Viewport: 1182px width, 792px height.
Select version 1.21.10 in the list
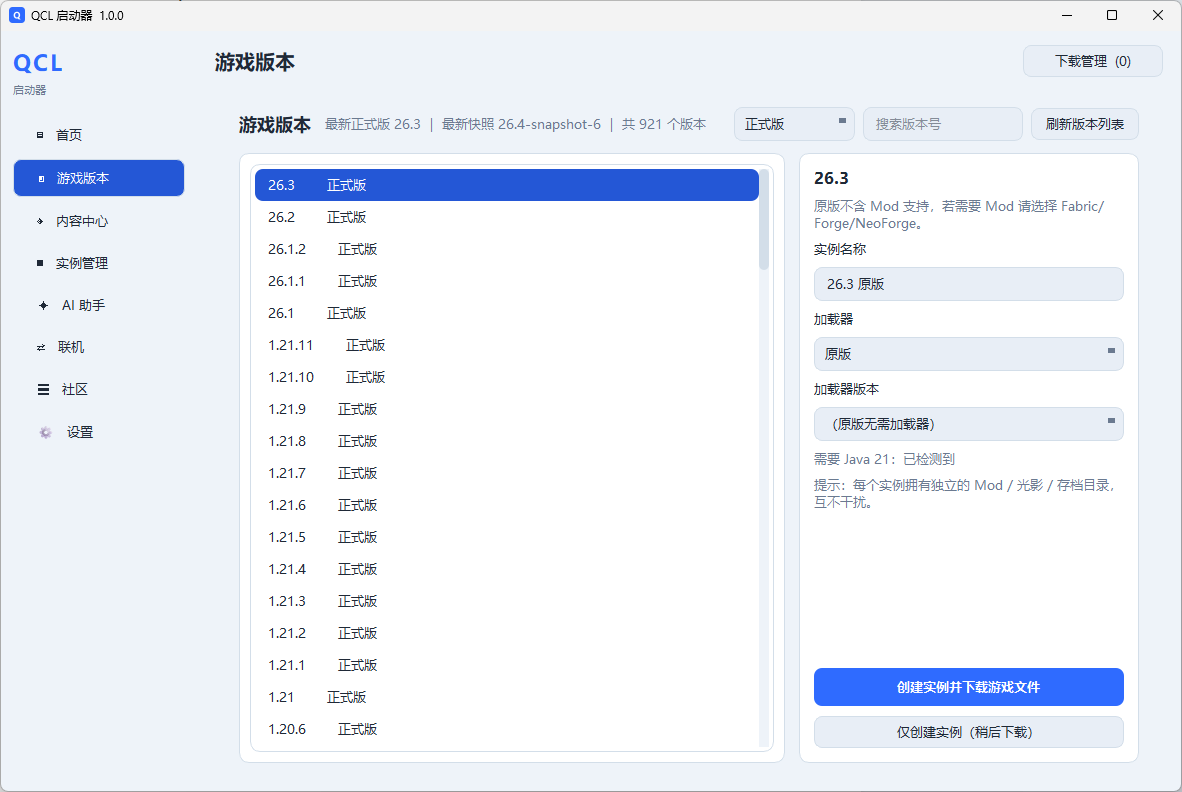[x=507, y=378]
